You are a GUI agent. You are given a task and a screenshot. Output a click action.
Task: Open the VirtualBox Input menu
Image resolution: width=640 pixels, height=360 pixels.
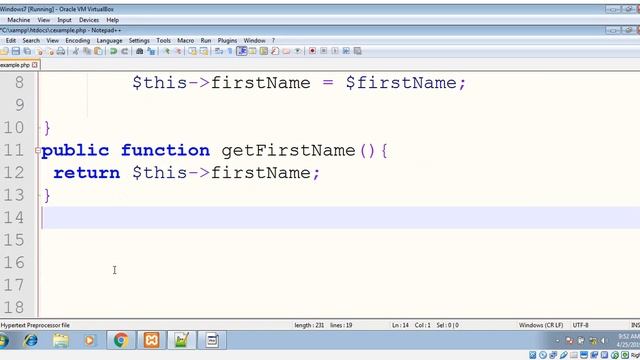pyautogui.click(x=64, y=20)
